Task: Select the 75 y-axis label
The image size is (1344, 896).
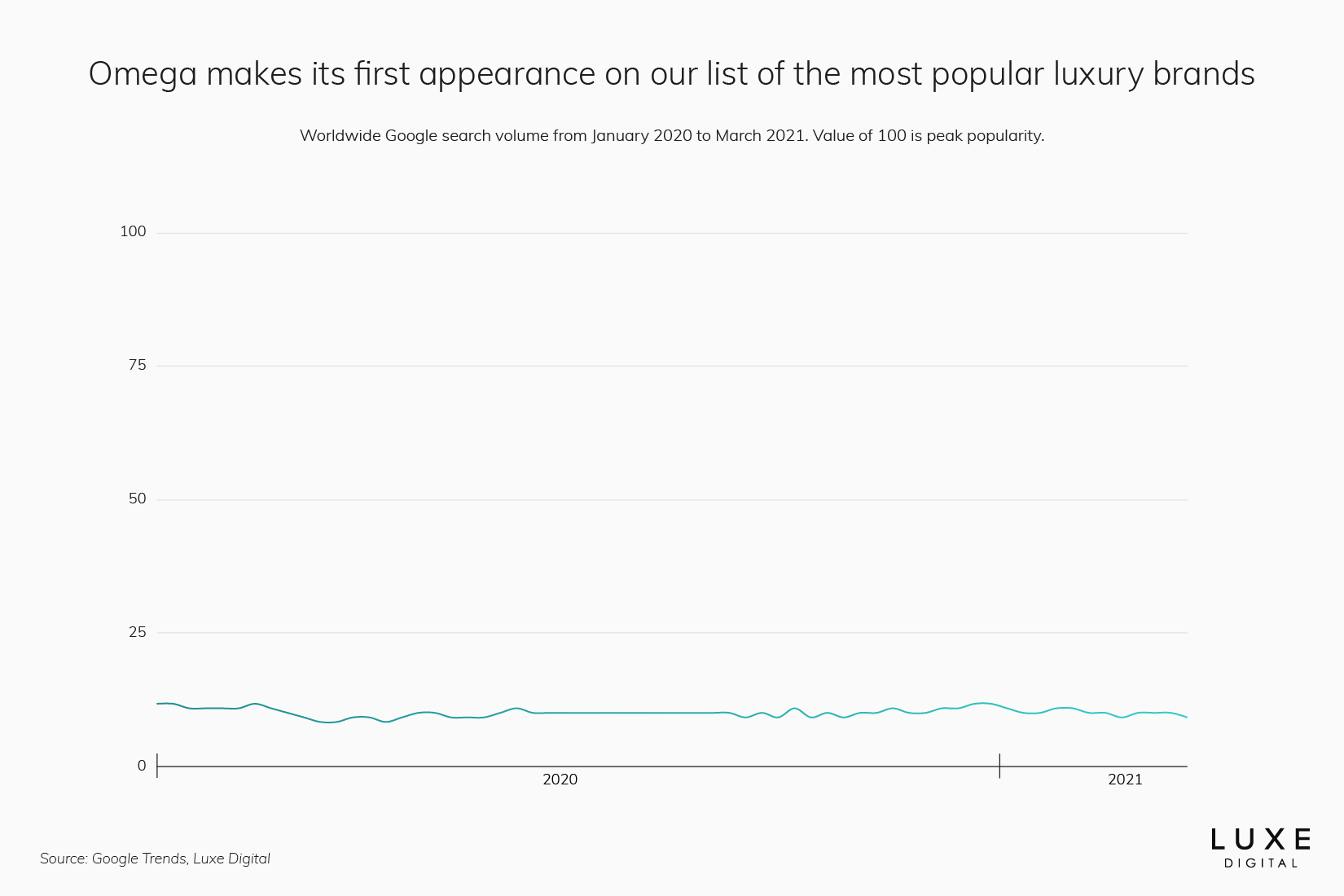Action: (x=137, y=365)
